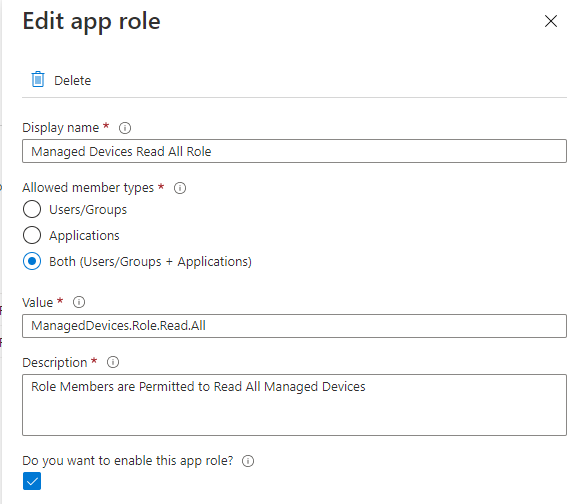This screenshot has width=573, height=504.
Task: Click inside the Description text area
Action: coord(295,405)
